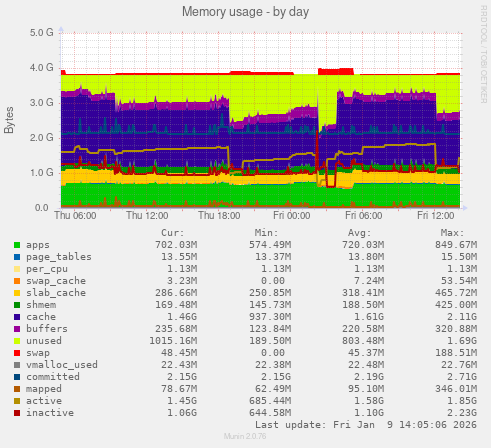Click the apps green legend swatch

[17, 245]
